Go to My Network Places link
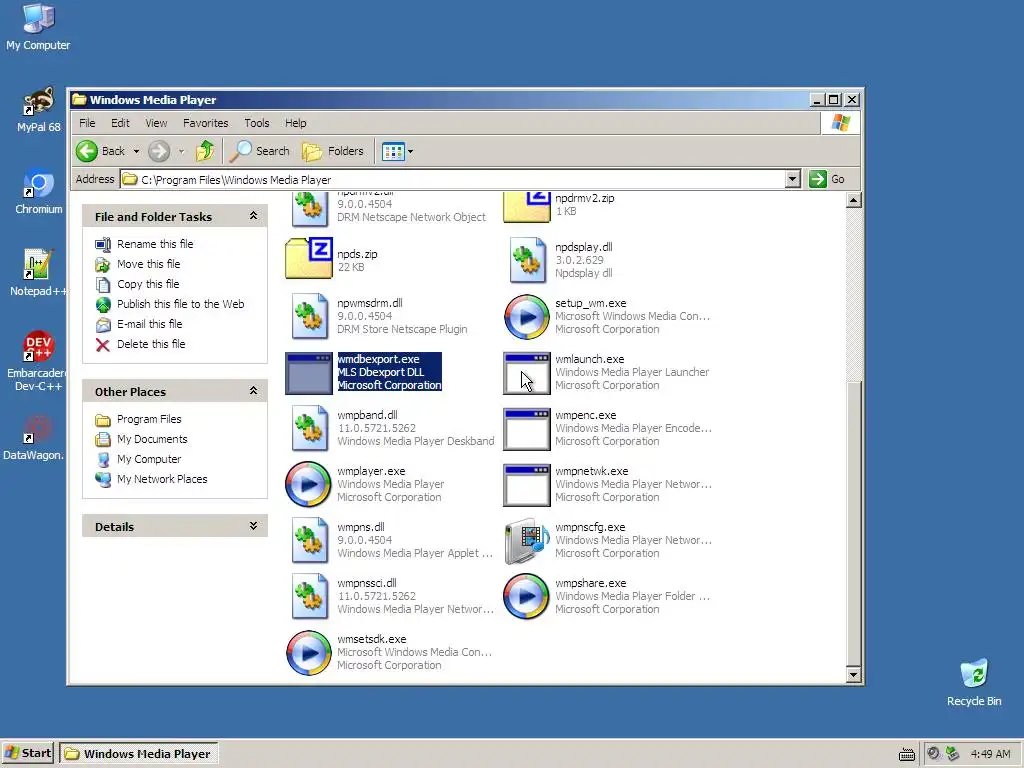The height and width of the screenshot is (768, 1024). click(x=162, y=479)
